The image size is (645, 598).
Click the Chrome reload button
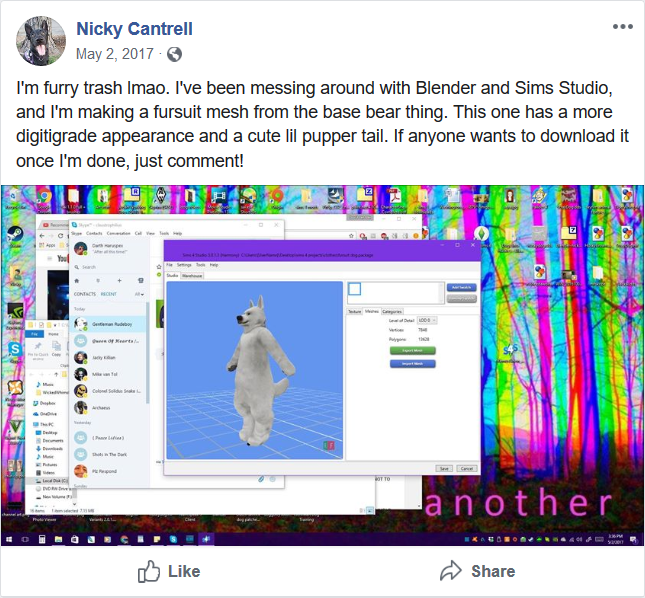click(x=61, y=236)
